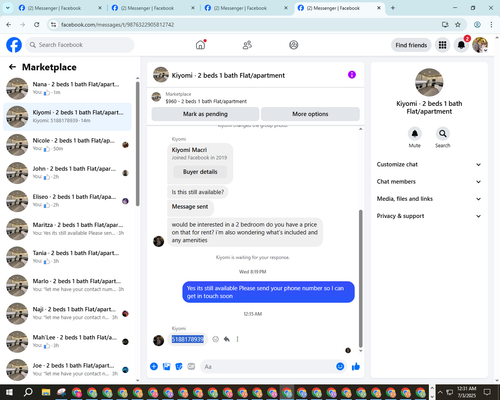Open the emoji picker in message box

(340, 367)
